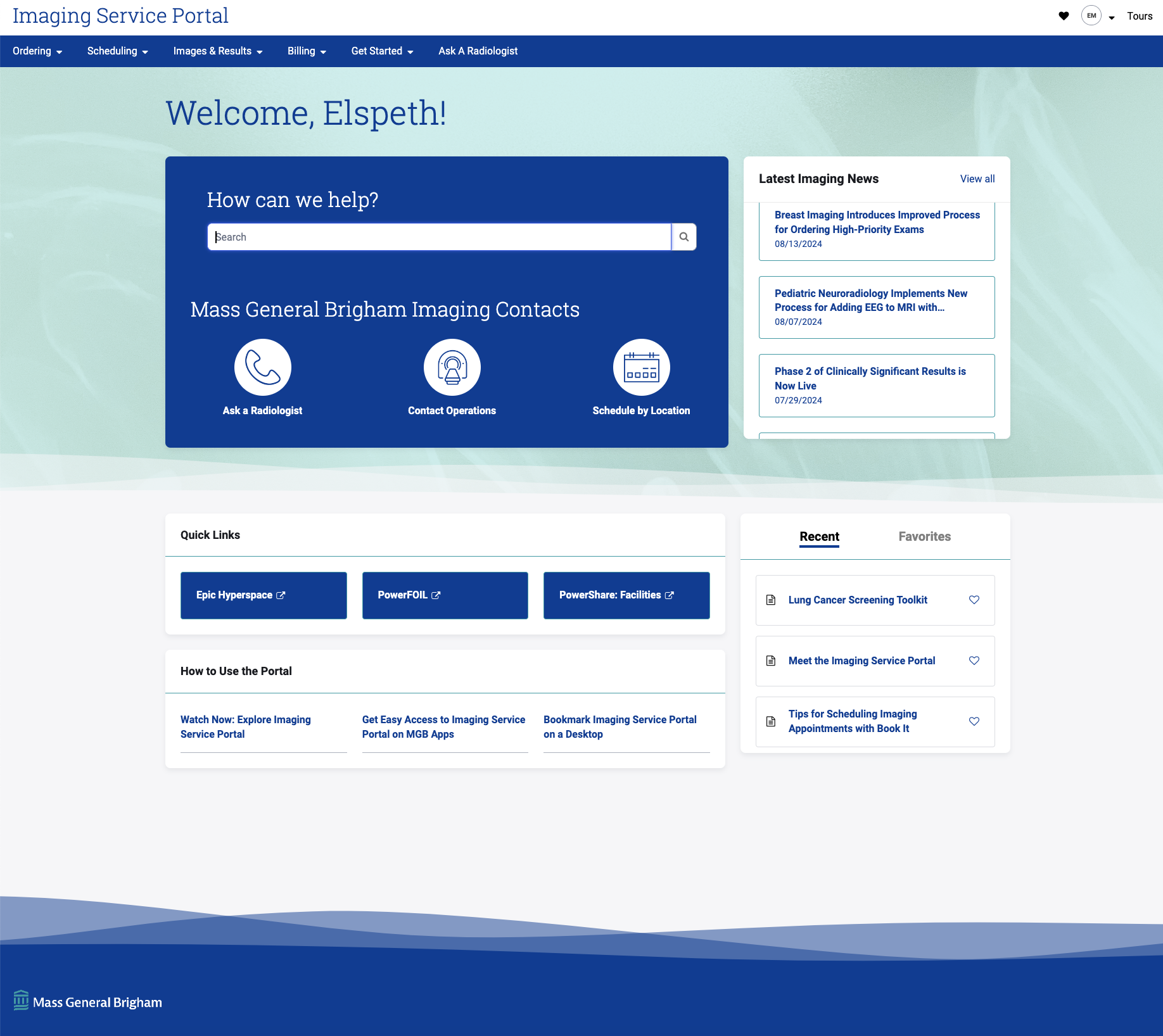Focus the Search input field
The width and height of the screenshot is (1163, 1036).
pos(440,237)
